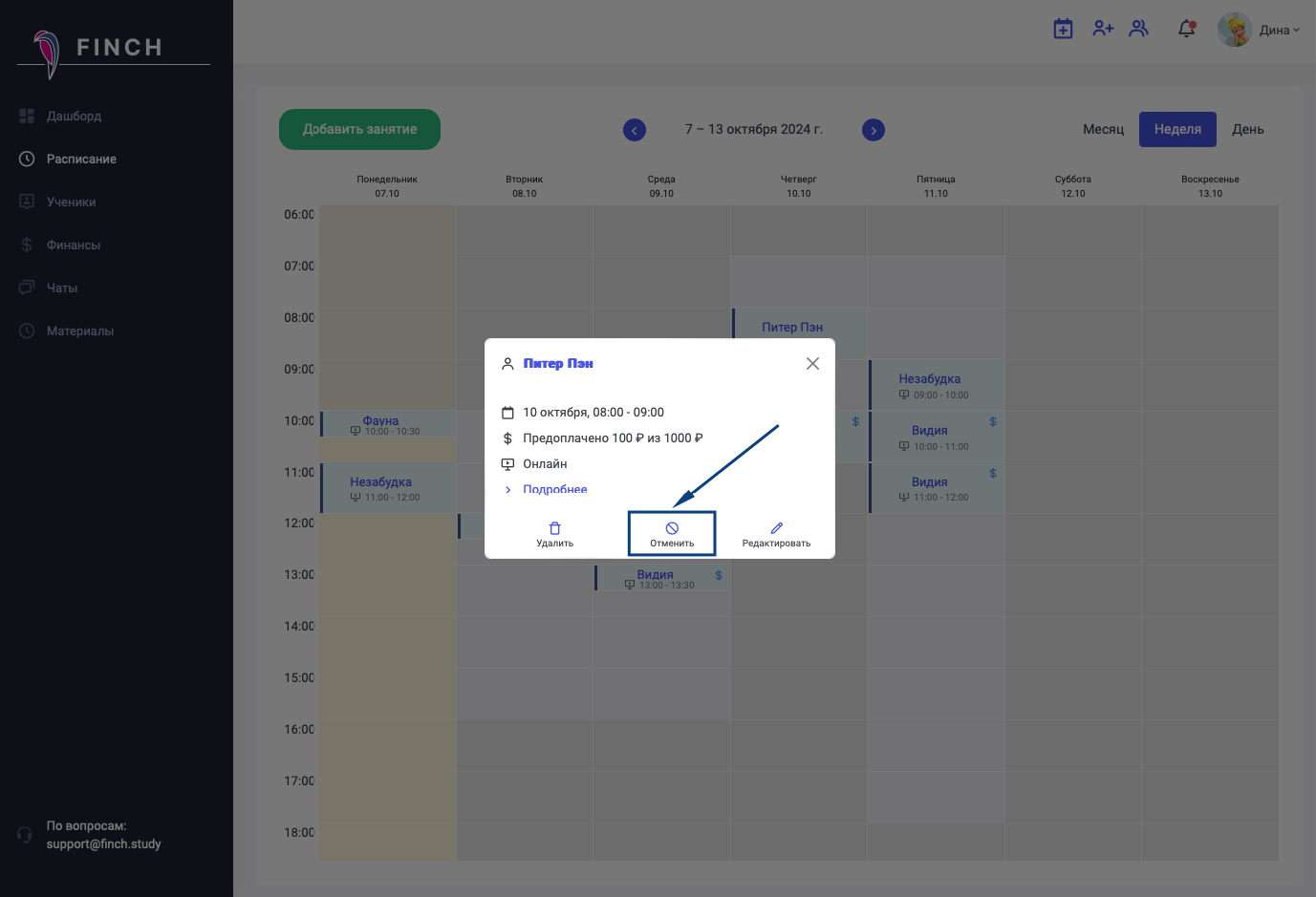Switch to Месяц calendar view
Image resolution: width=1316 pixels, height=897 pixels.
[1103, 129]
